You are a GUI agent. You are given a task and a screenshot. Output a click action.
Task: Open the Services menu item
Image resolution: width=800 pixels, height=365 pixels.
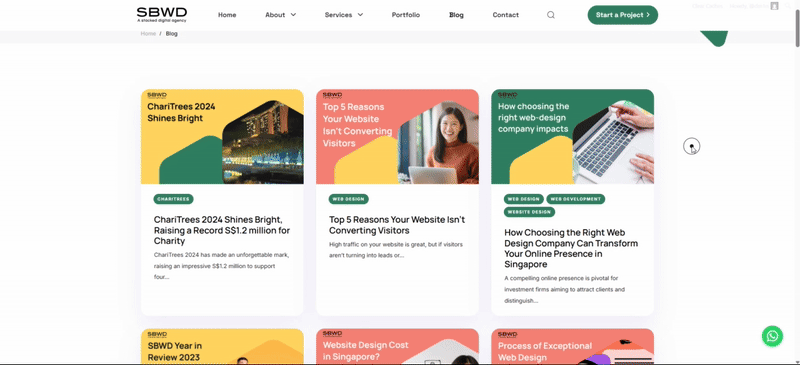(x=338, y=15)
